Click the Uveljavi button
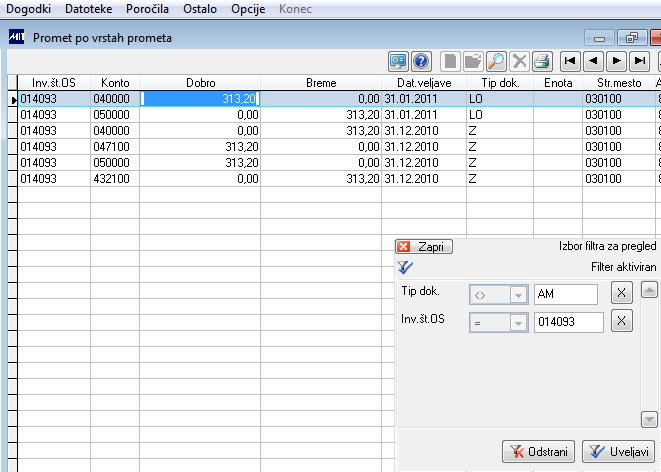This screenshot has height=472, width=661. coord(618,452)
